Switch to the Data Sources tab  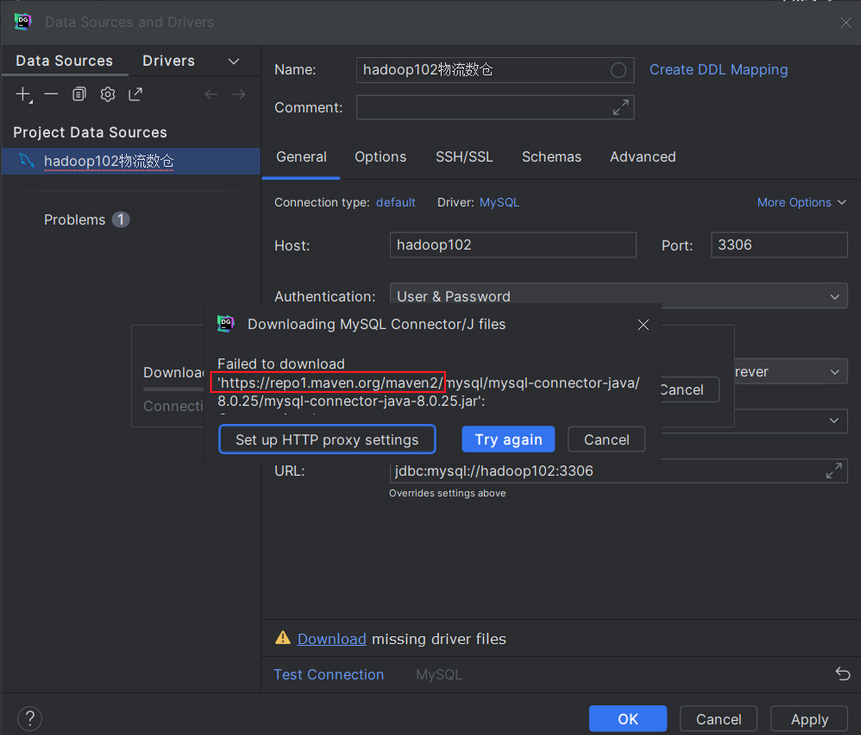click(64, 61)
